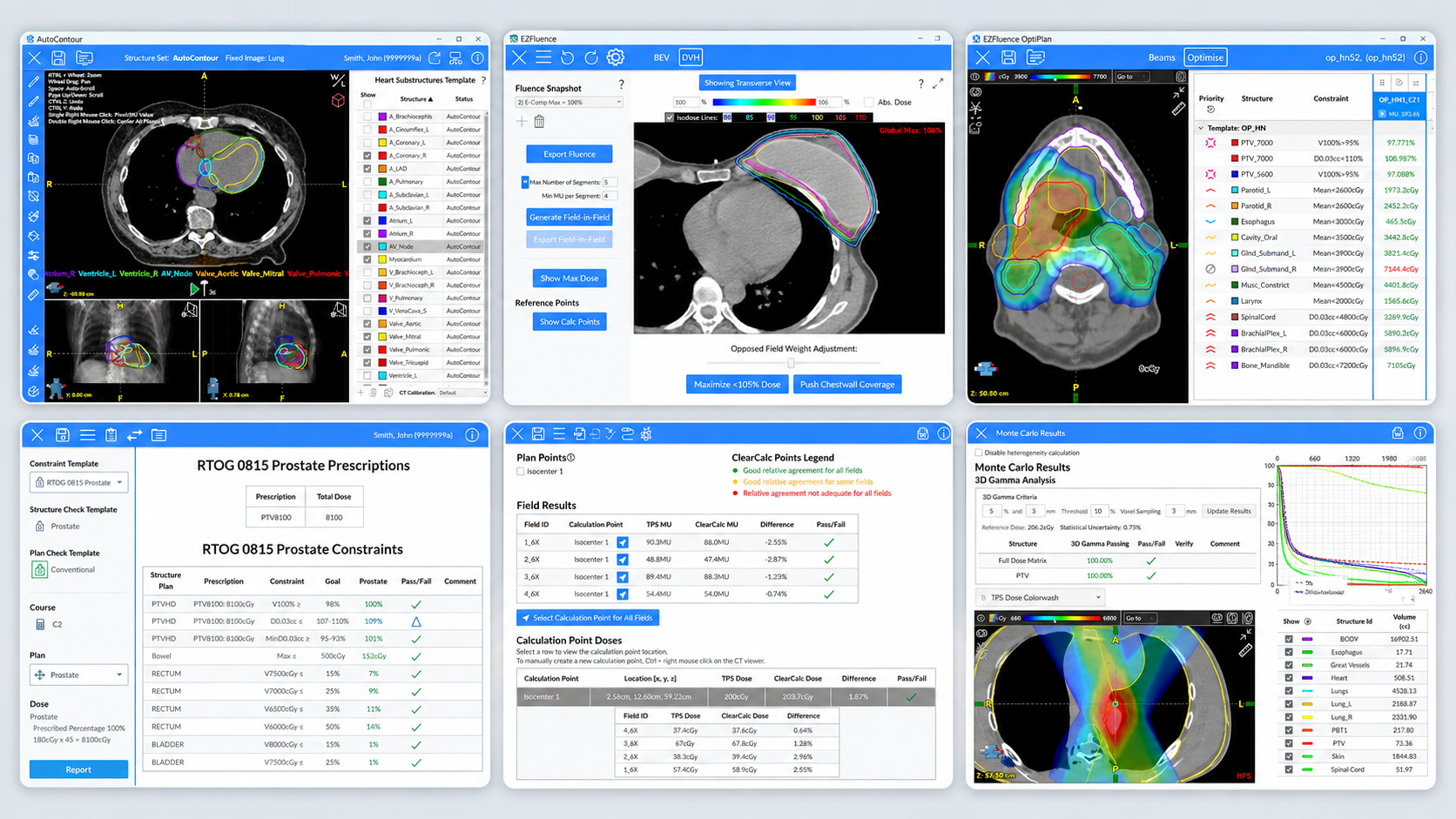Click Maximize <105% Dose button
This screenshot has width=1456, height=819.
737,384
